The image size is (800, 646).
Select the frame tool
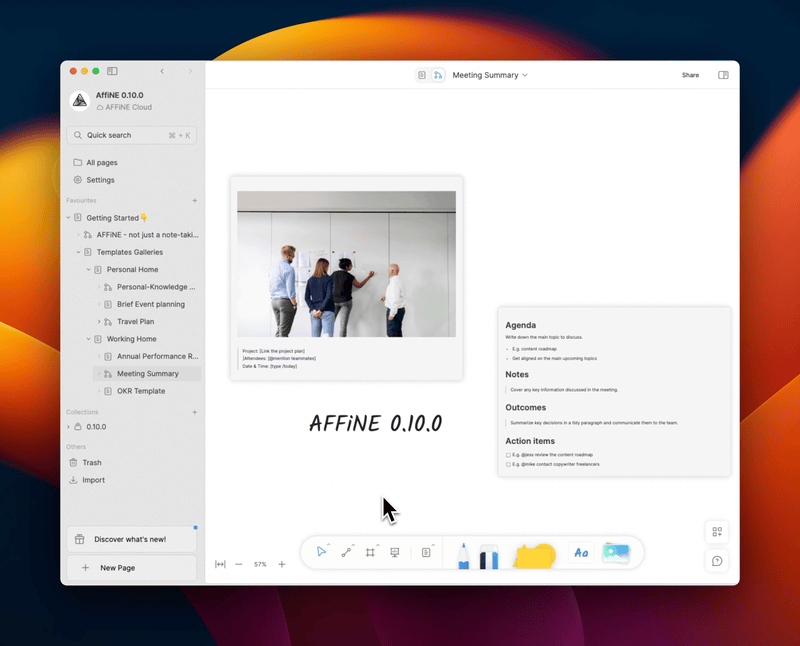[370, 552]
